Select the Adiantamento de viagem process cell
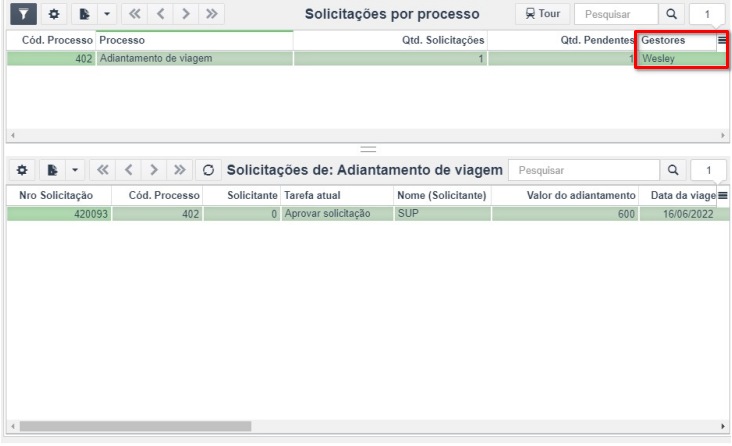 coord(194,58)
